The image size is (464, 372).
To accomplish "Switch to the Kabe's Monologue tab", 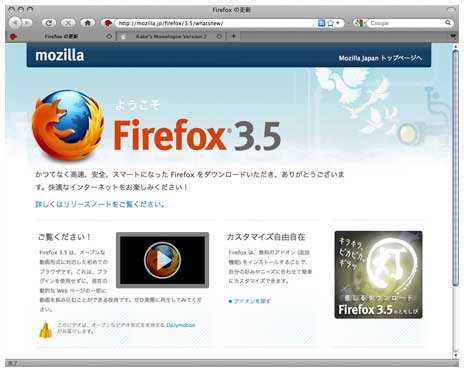I will click(171, 36).
